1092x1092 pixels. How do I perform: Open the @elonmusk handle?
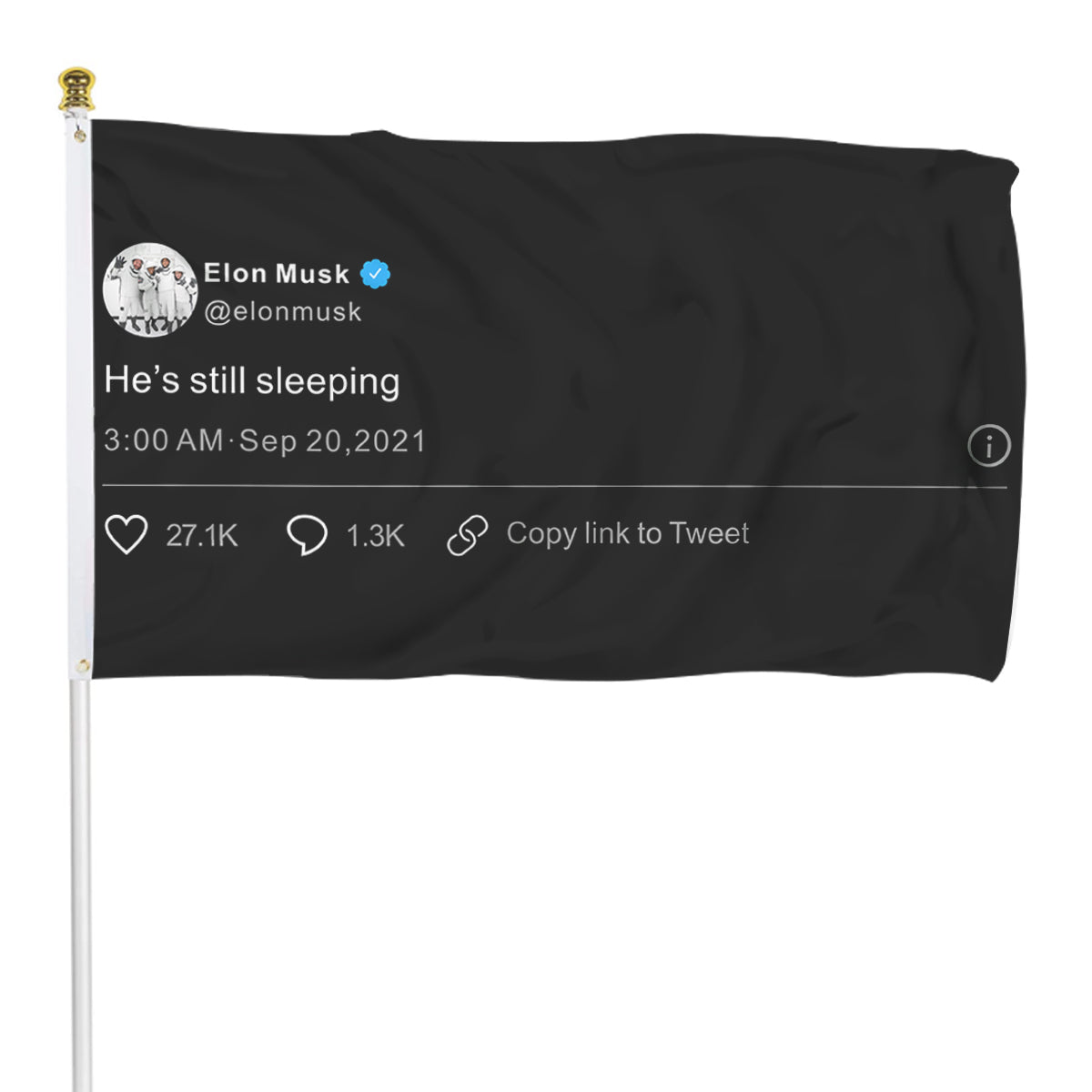click(x=283, y=311)
